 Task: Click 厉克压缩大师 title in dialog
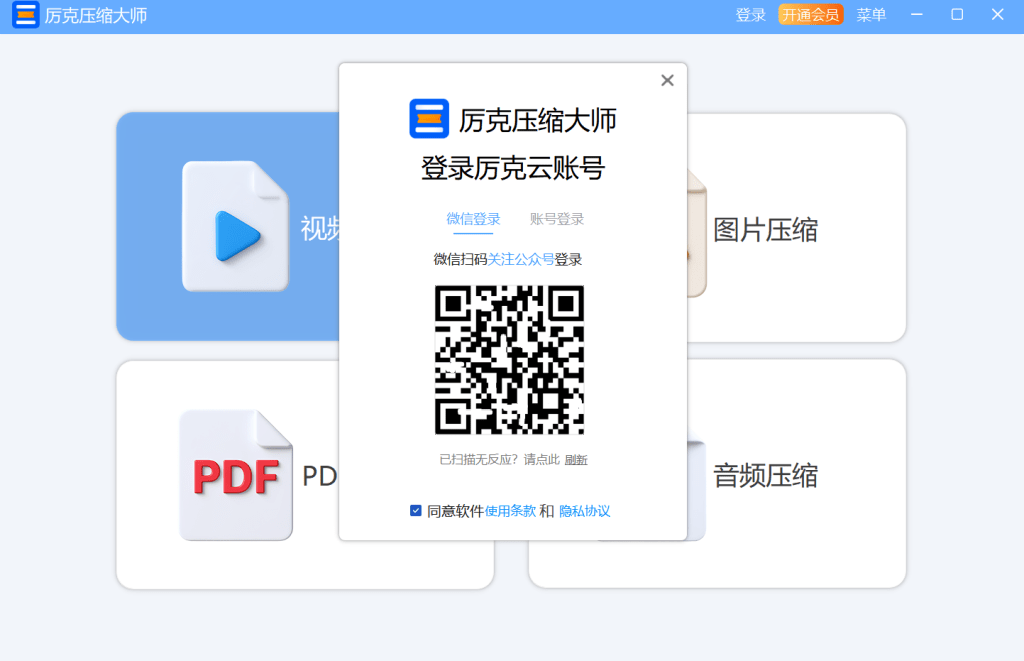(537, 120)
